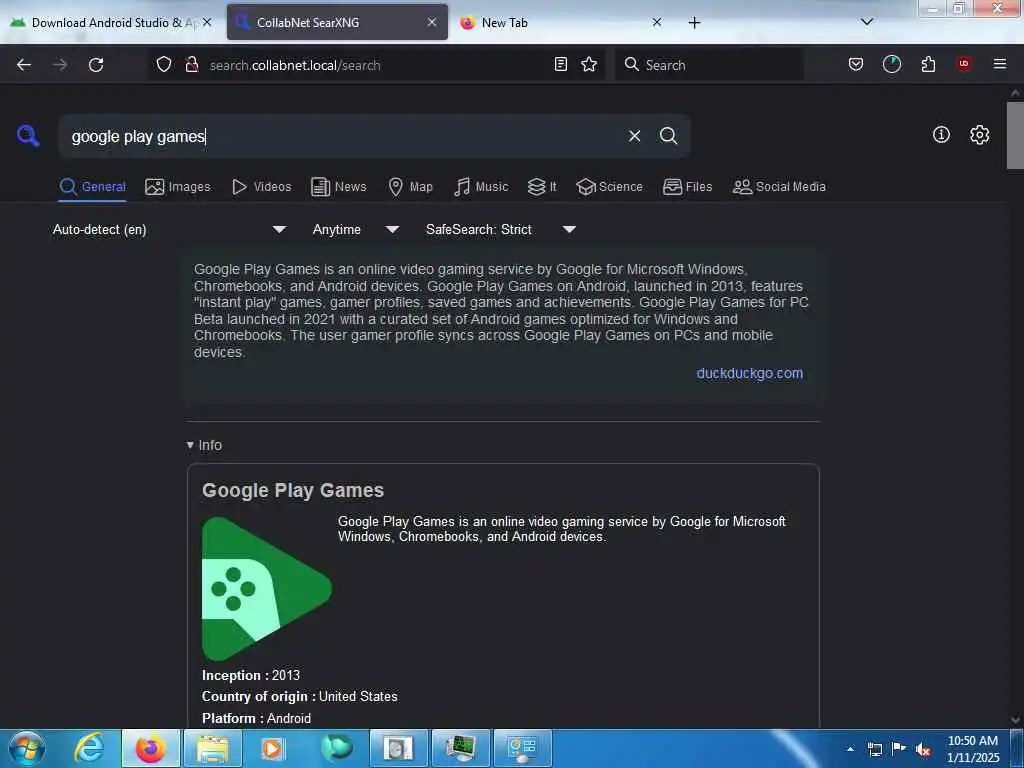Open the SearXNG About info icon
The image size is (1024, 768).
point(941,135)
